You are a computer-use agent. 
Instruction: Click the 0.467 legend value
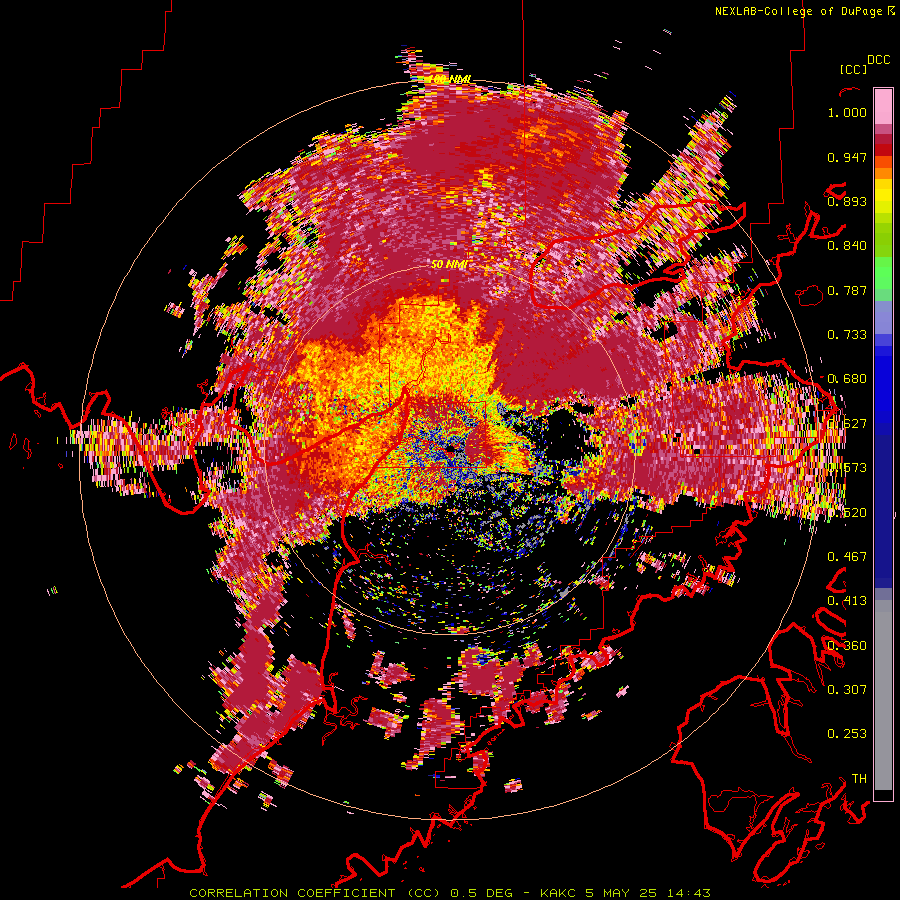847,556
